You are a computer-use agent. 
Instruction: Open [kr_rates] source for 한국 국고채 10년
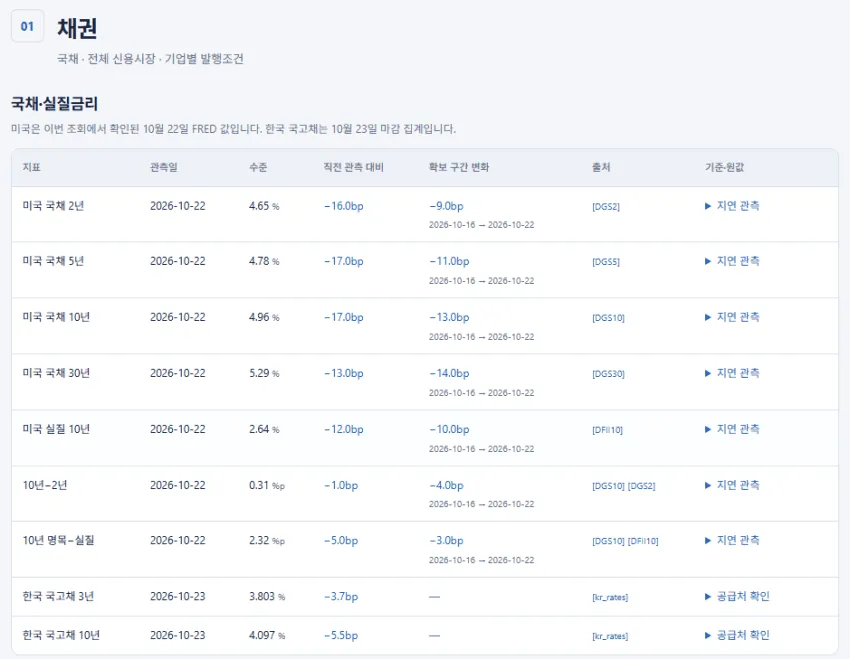click(610, 636)
